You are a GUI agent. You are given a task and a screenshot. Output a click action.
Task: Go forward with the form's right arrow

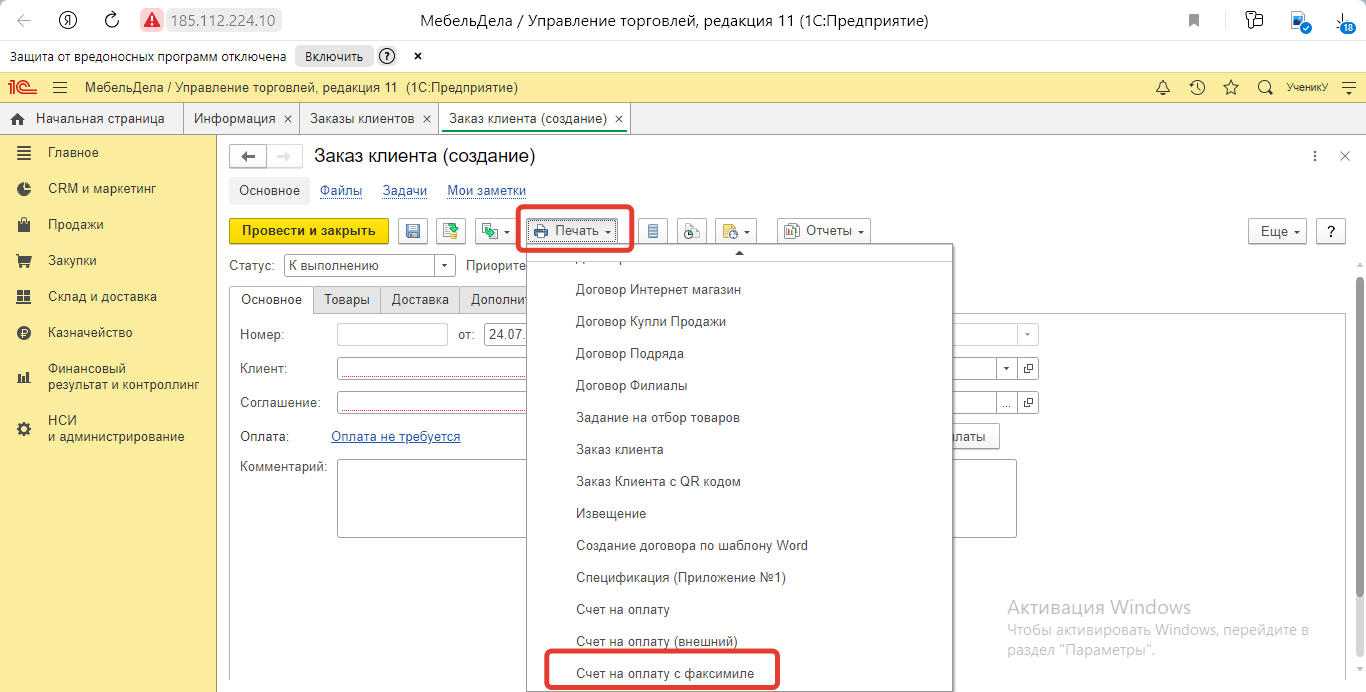[284, 156]
